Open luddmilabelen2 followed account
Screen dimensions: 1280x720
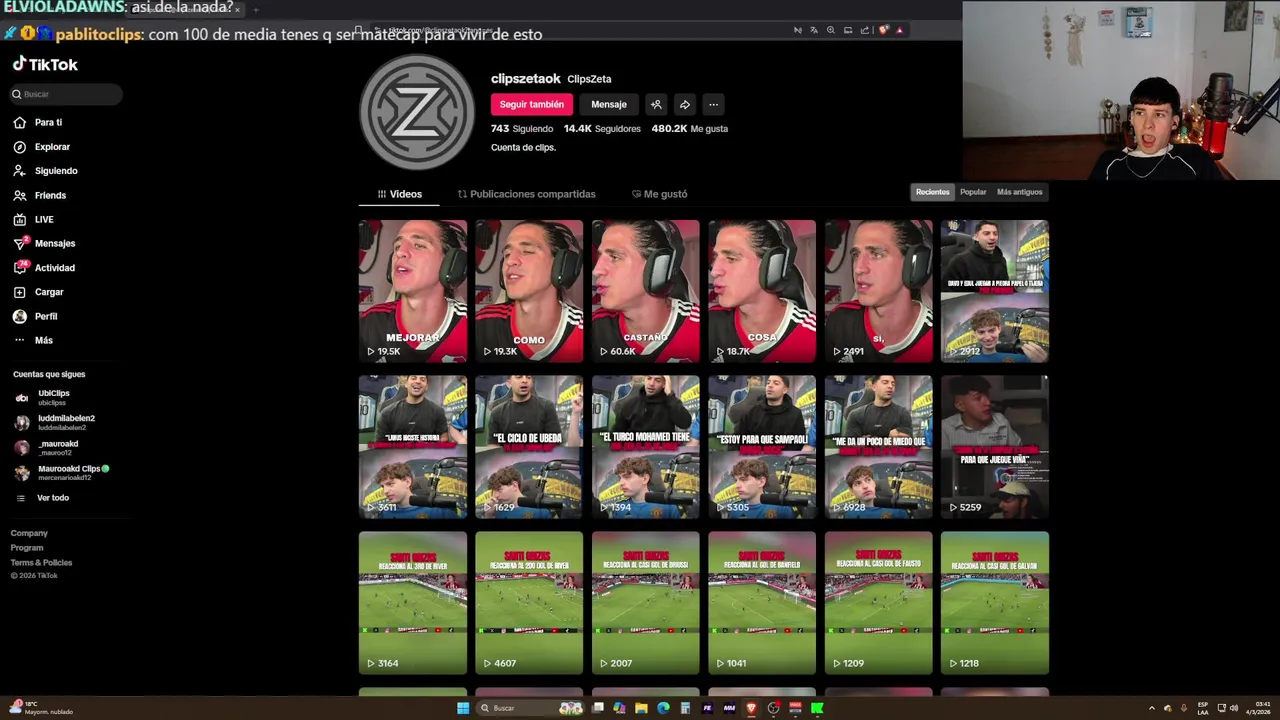point(55,422)
